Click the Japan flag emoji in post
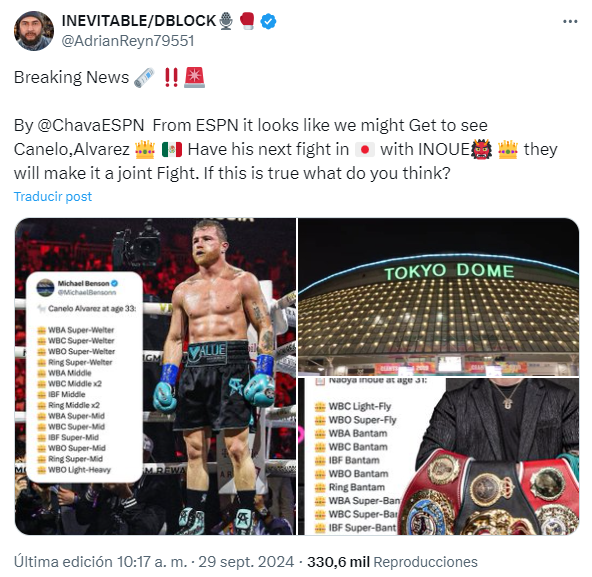592x577 pixels. tap(365, 150)
